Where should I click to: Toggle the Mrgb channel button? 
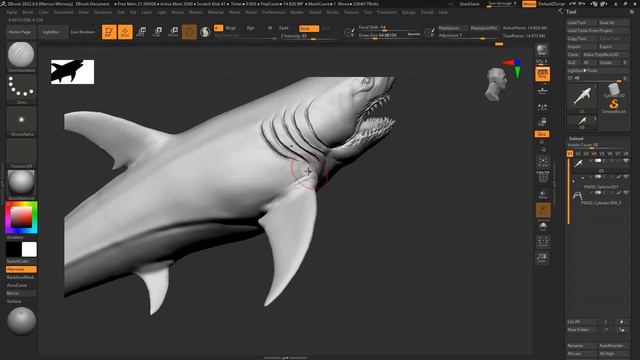tap(231, 28)
